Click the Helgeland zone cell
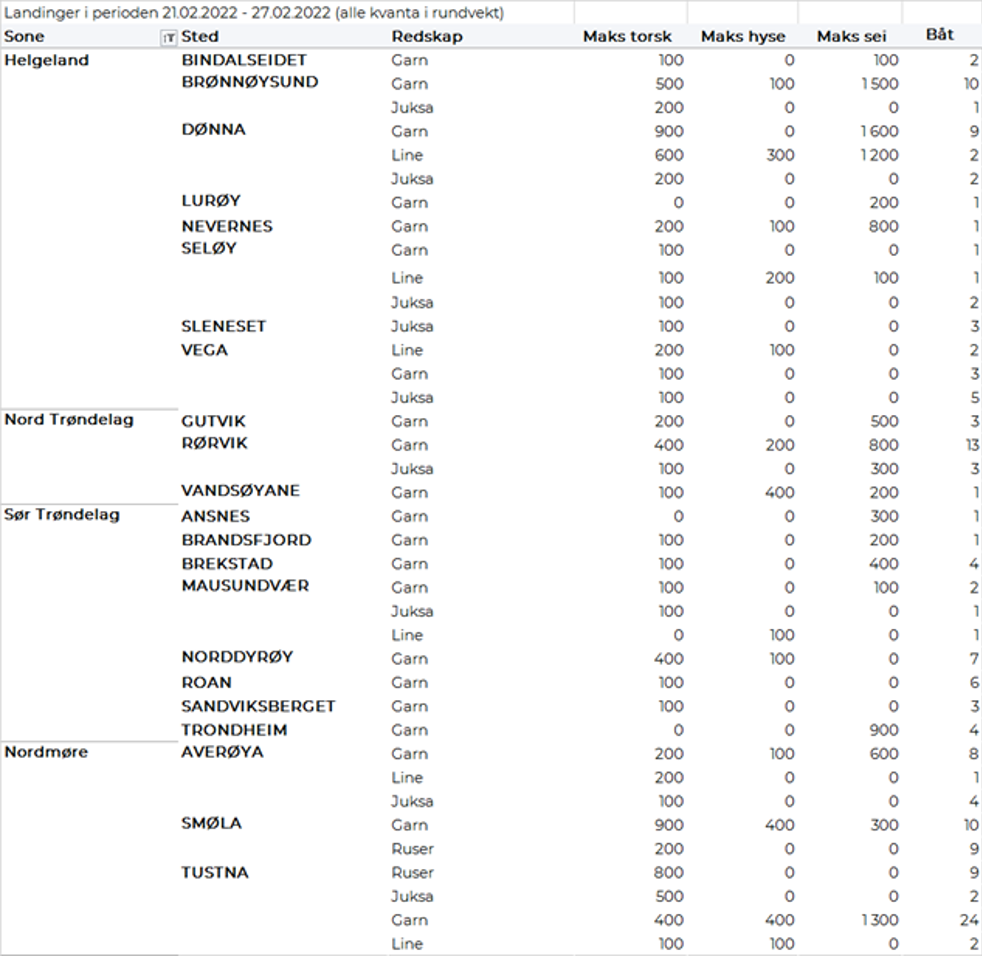The width and height of the screenshot is (982, 956). pos(47,60)
